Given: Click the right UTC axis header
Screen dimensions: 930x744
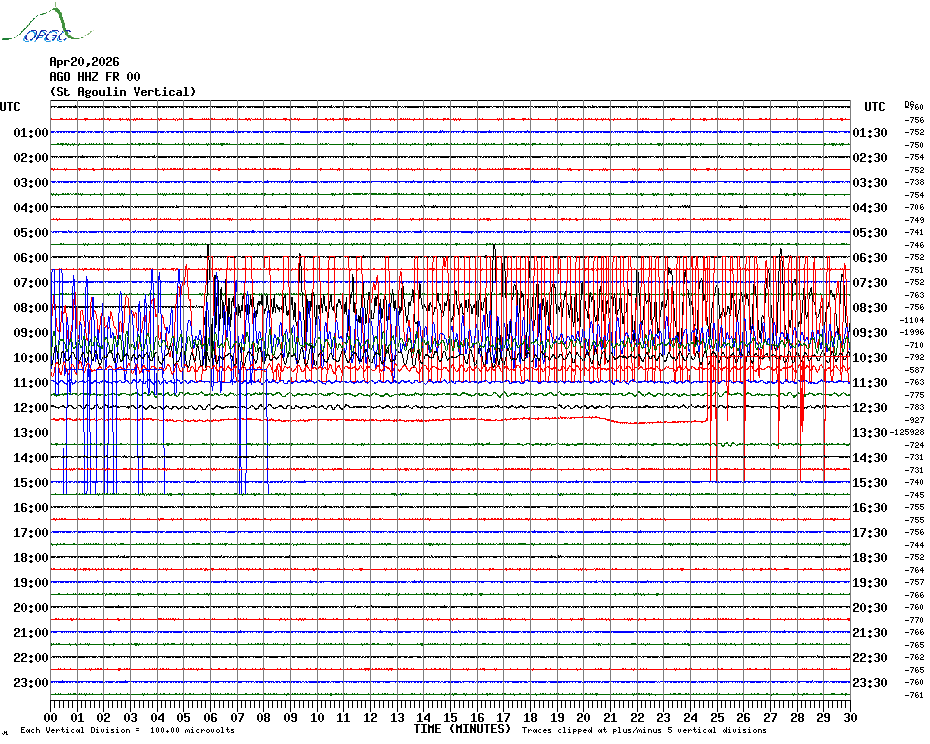Looking at the screenshot, I should pos(875,107).
